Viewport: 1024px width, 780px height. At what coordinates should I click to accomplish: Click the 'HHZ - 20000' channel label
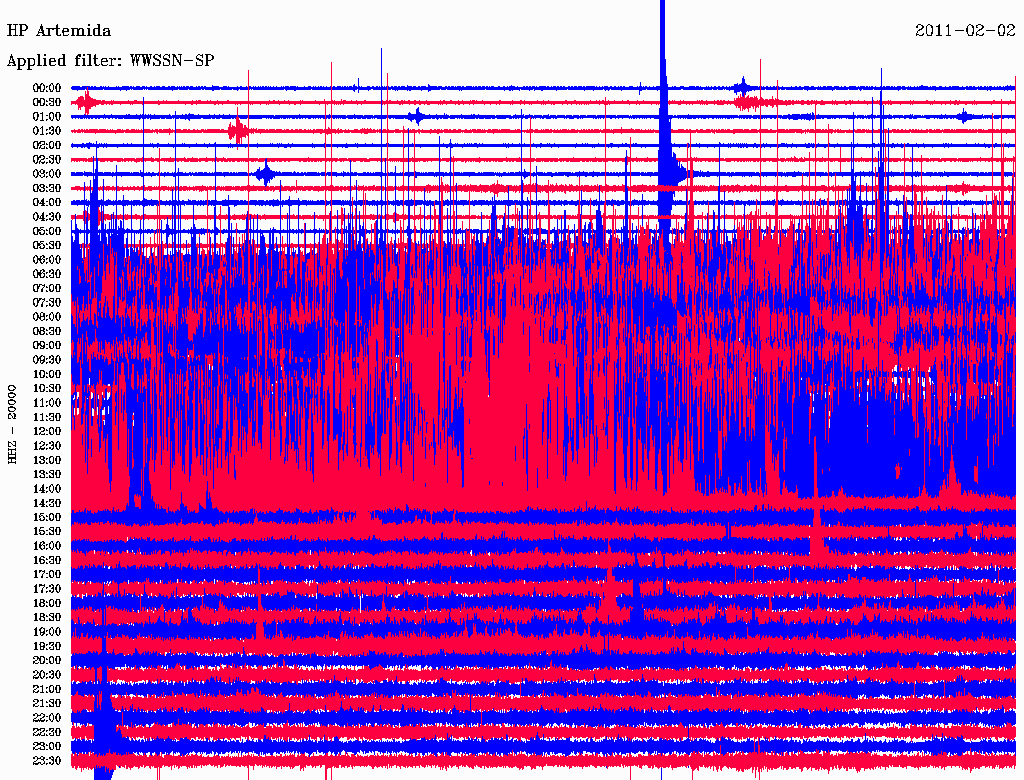pyautogui.click(x=12, y=424)
